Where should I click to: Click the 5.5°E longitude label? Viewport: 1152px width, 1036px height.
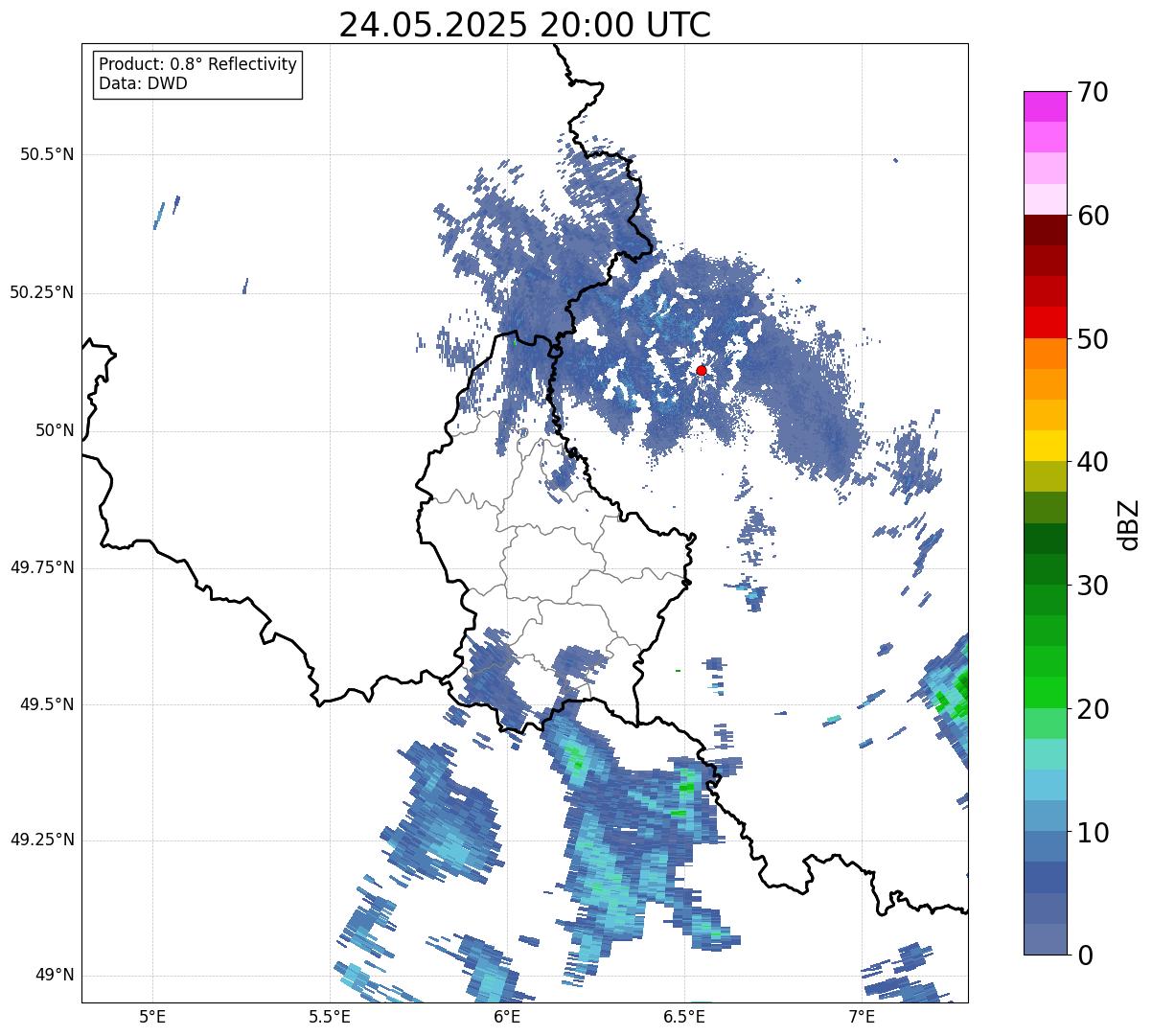(x=329, y=1016)
